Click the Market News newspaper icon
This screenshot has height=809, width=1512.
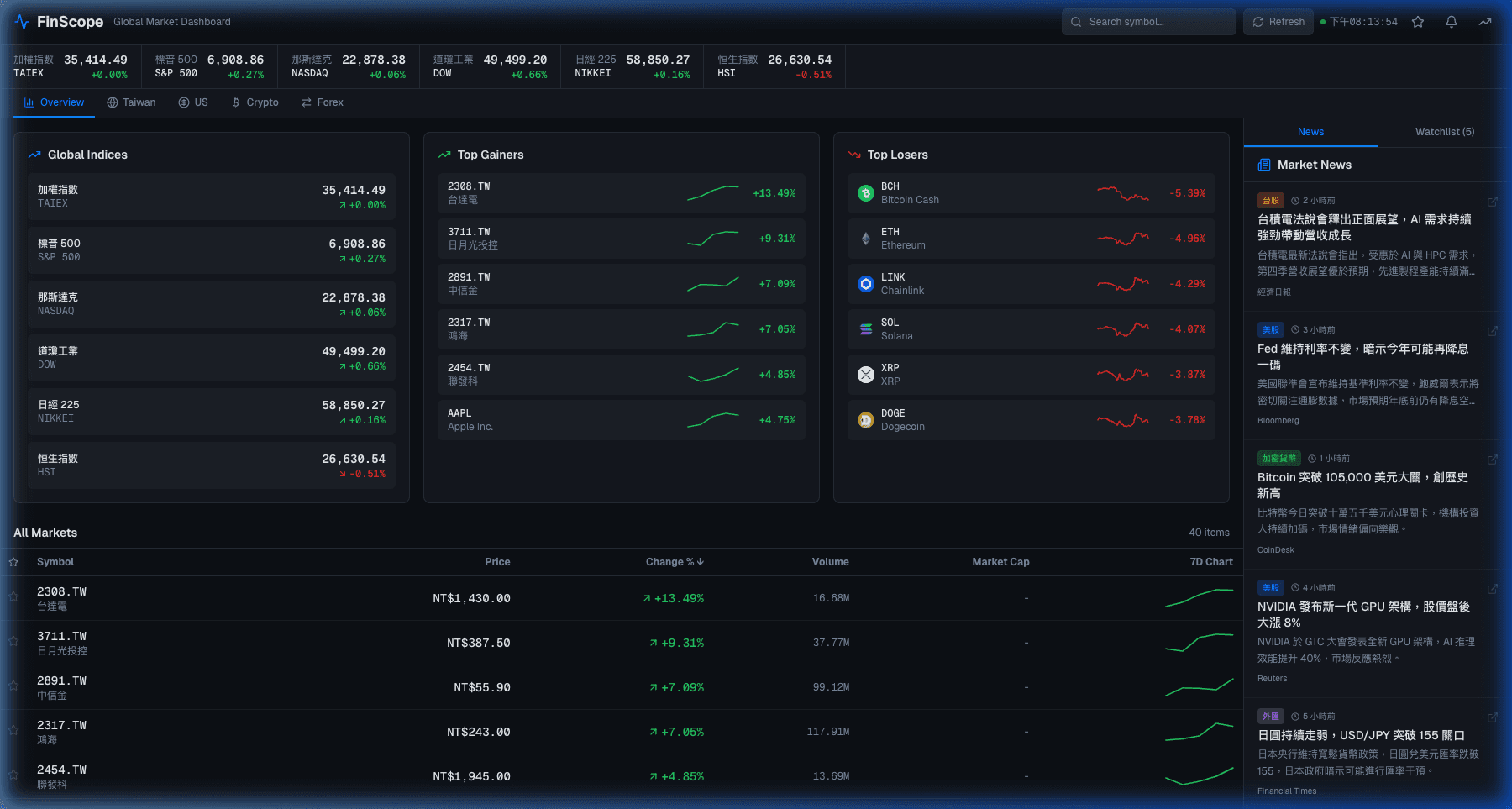point(1264,165)
